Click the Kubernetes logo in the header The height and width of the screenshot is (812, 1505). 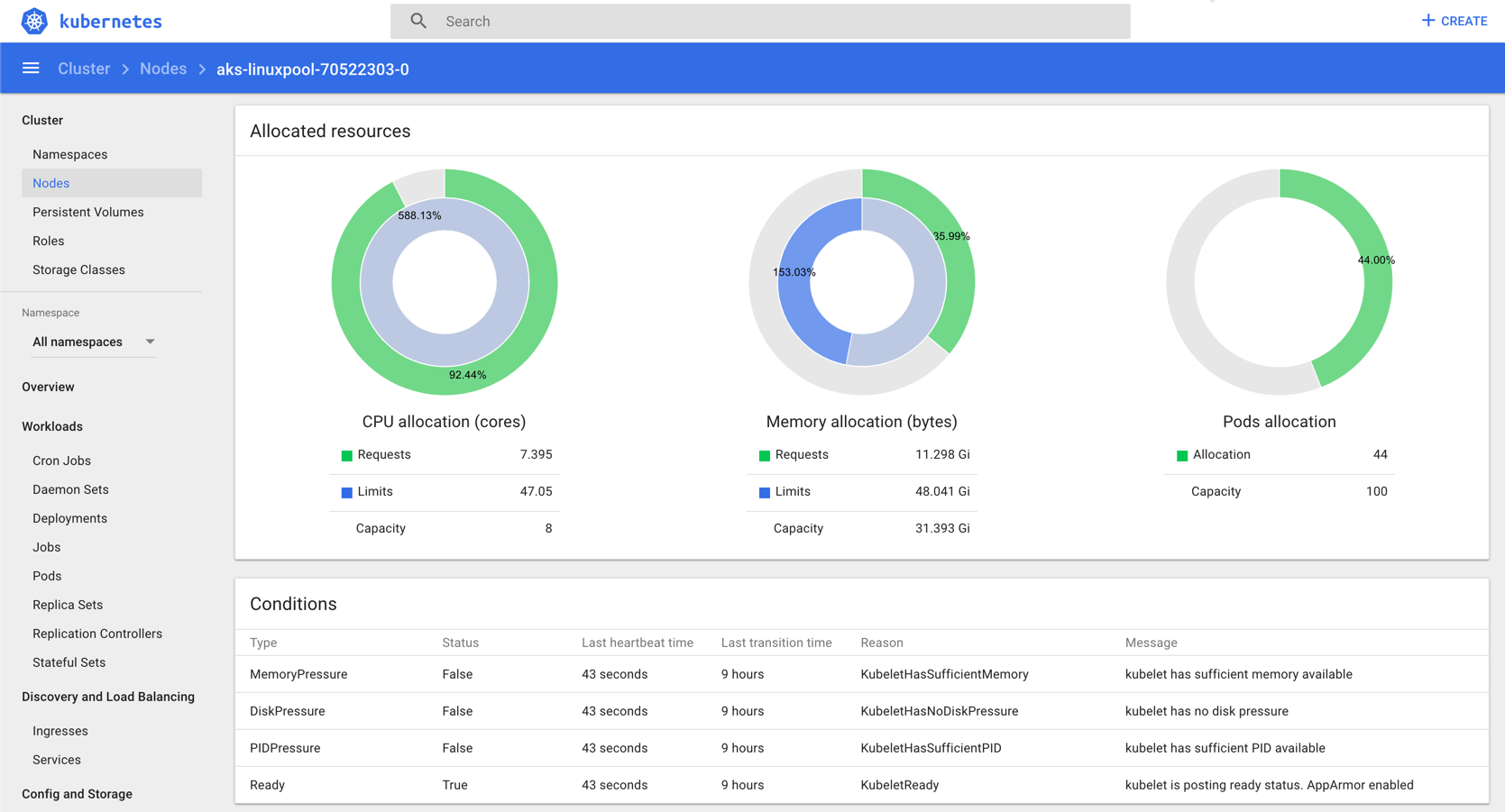(33, 21)
